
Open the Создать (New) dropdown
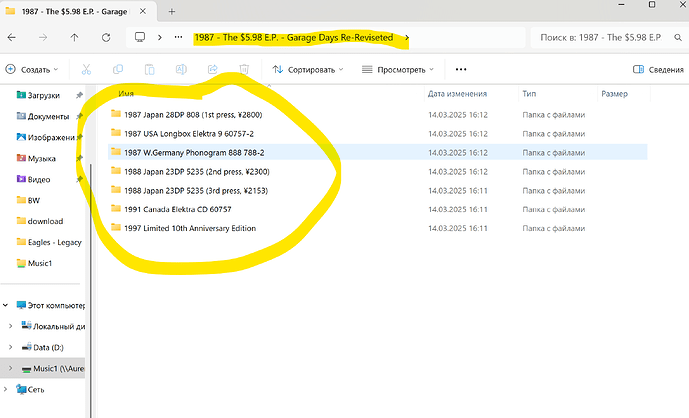pyautogui.click(x=32, y=69)
